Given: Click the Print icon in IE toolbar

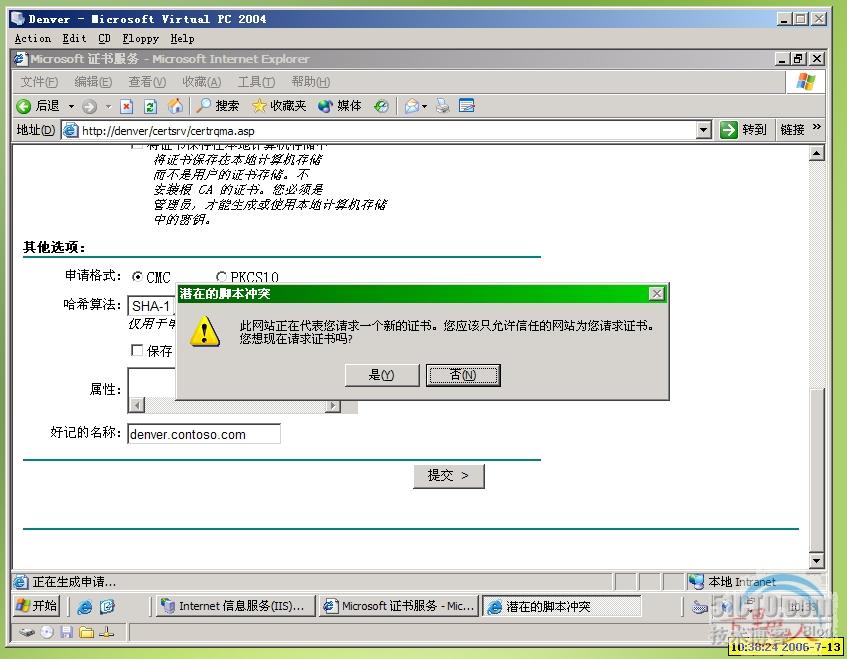Looking at the screenshot, I should [x=442, y=106].
